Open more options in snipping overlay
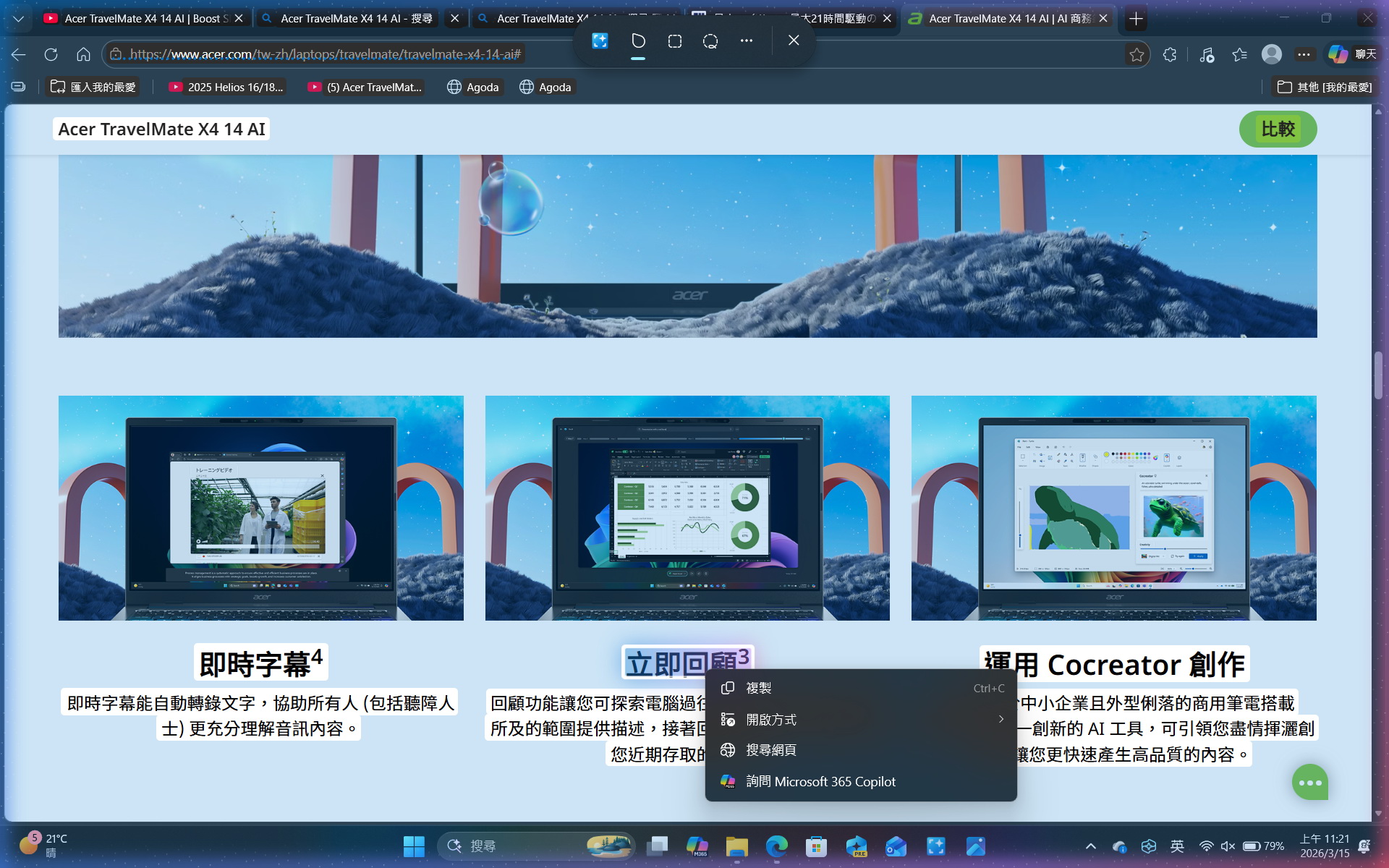The width and height of the screenshot is (1389, 868). point(746,41)
